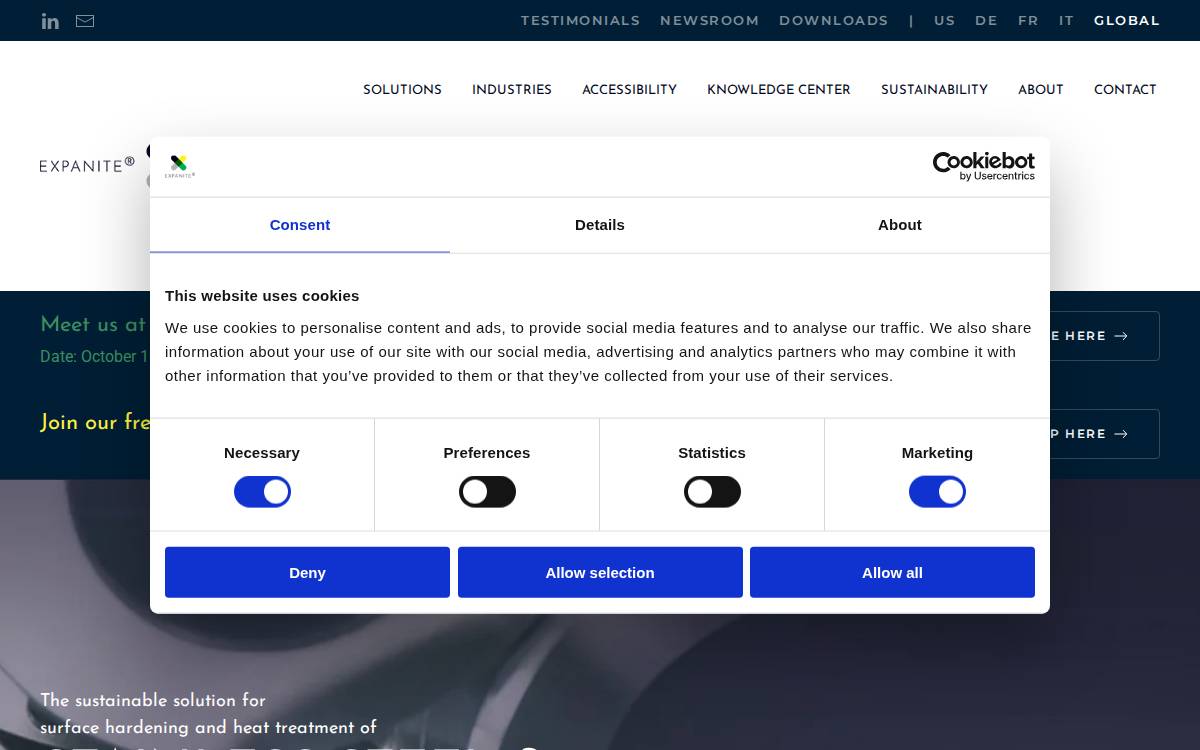This screenshot has width=1200, height=750.
Task: Click 'Join our fre' banner text
Action: tap(95, 422)
